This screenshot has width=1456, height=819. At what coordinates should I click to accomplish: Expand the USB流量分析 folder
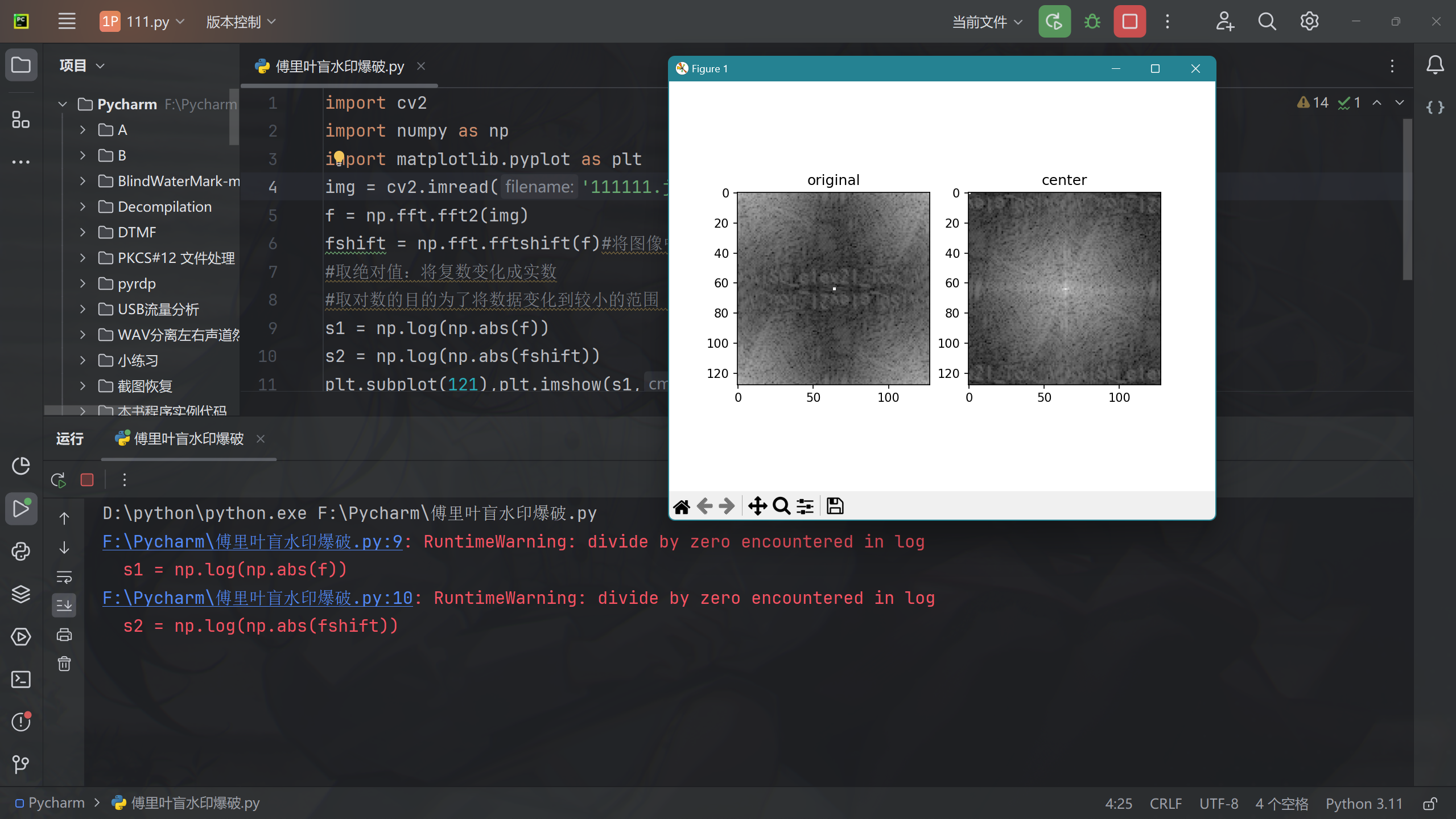(83, 309)
